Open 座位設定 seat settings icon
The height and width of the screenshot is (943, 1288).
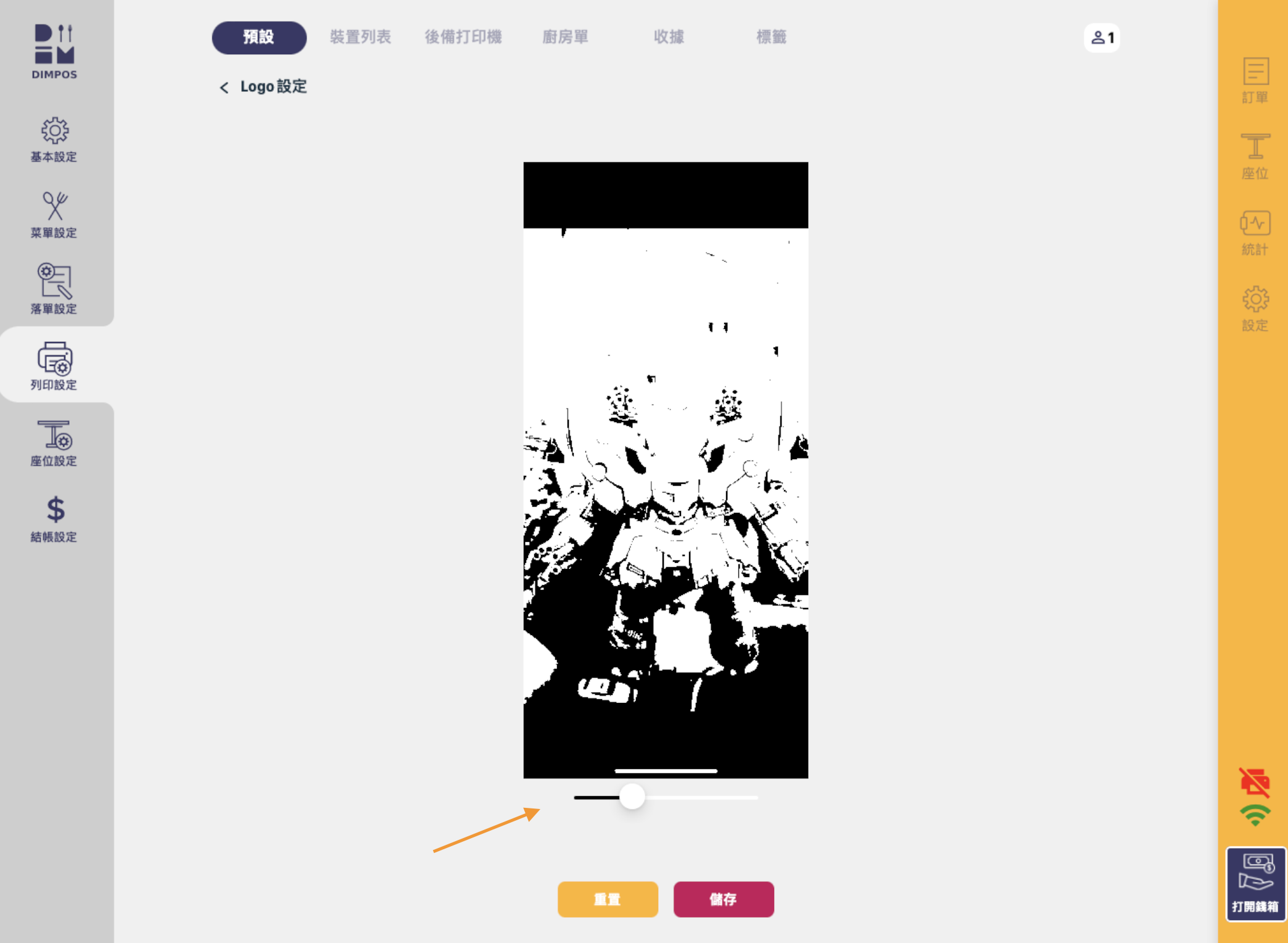click(54, 444)
